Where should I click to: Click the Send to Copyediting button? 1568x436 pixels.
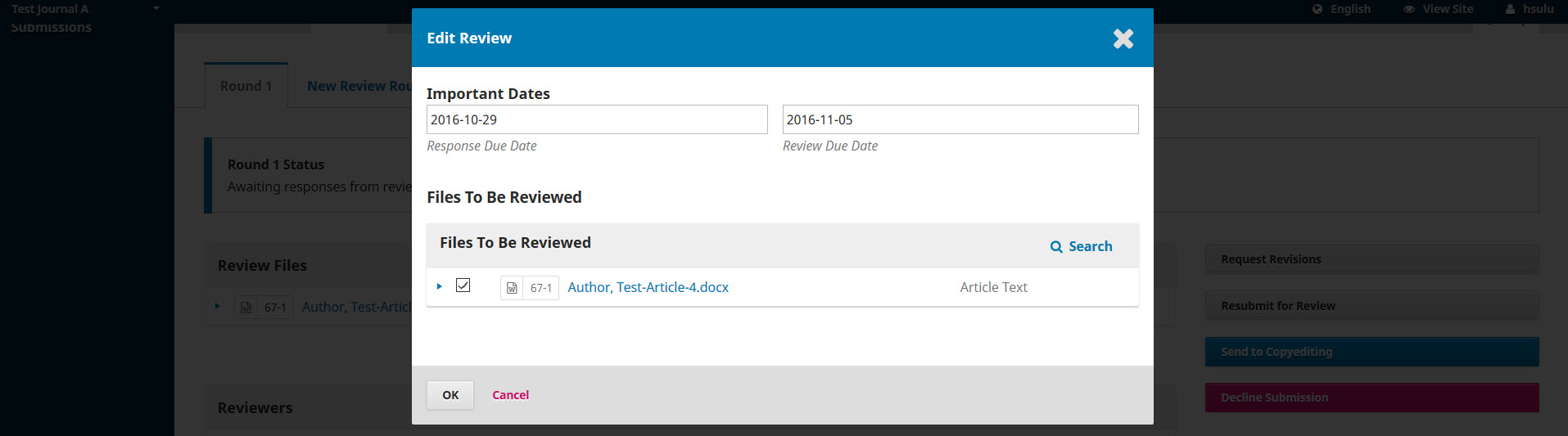coord(1371,352)
